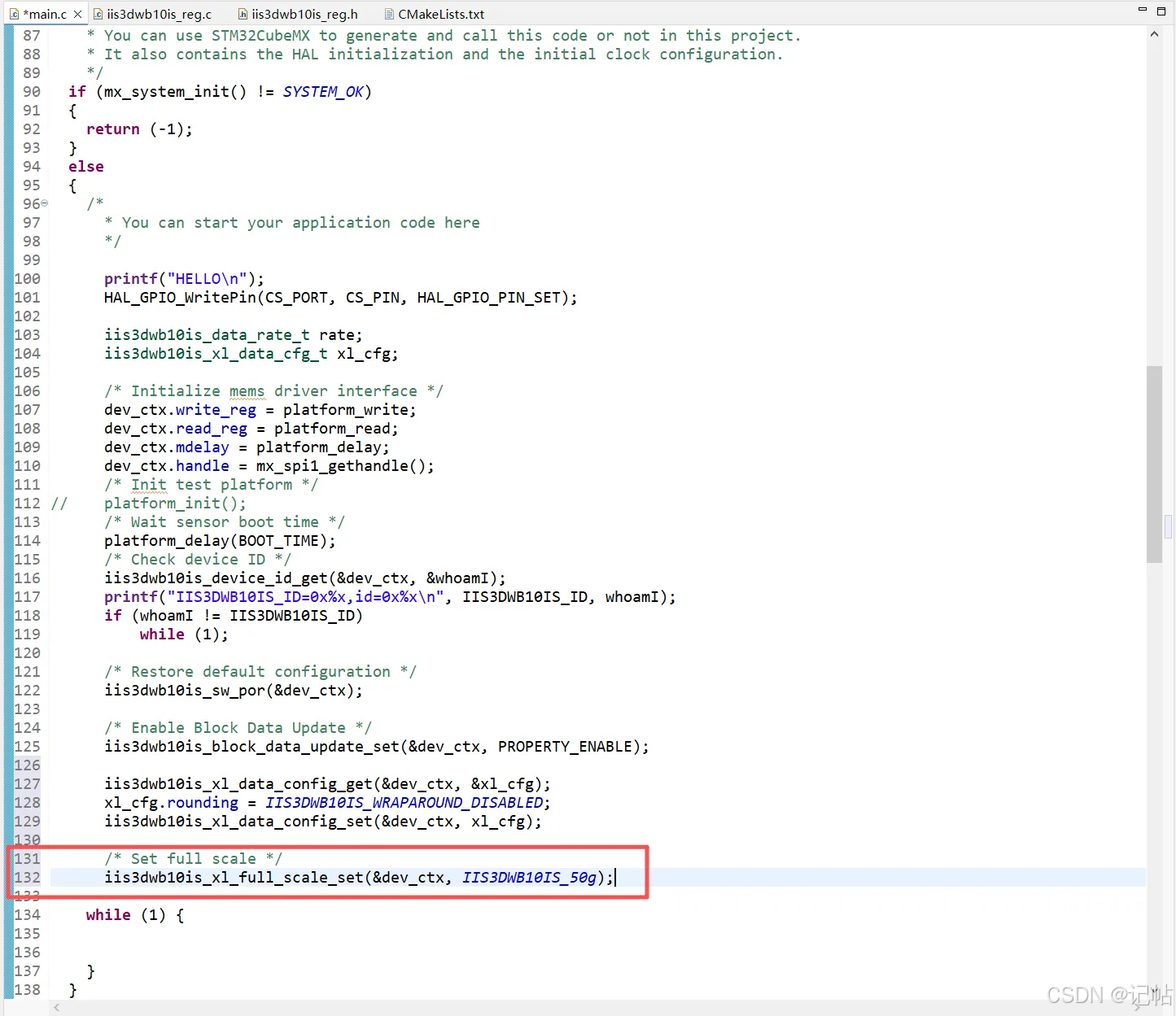
Task: Close the main.c editor tab
Action: click(78, 14)
